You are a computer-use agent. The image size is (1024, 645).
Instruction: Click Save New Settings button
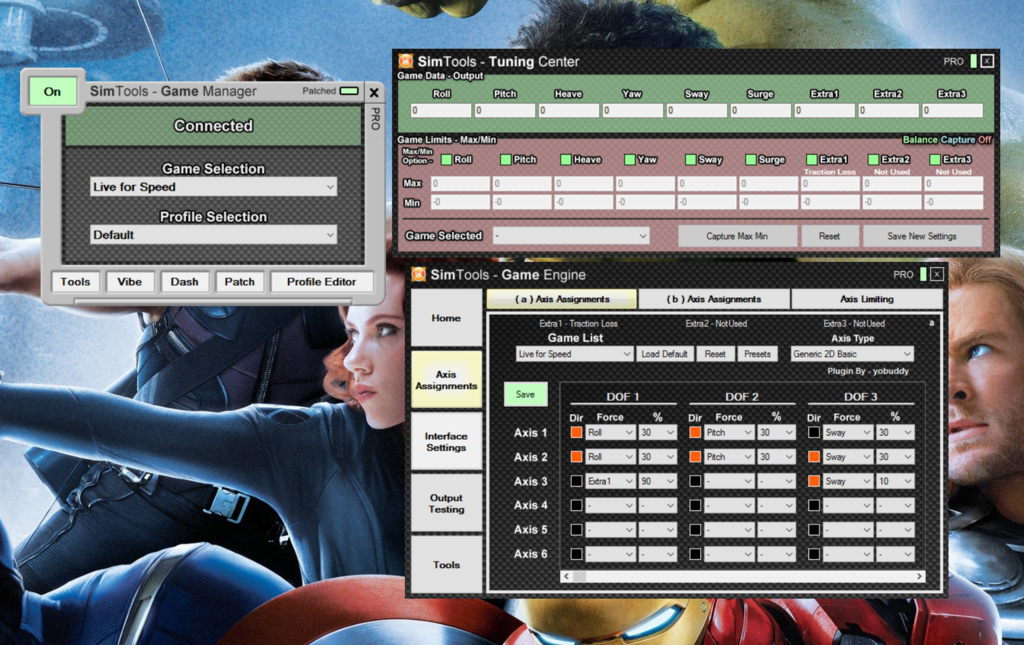(x=921, y=236)
